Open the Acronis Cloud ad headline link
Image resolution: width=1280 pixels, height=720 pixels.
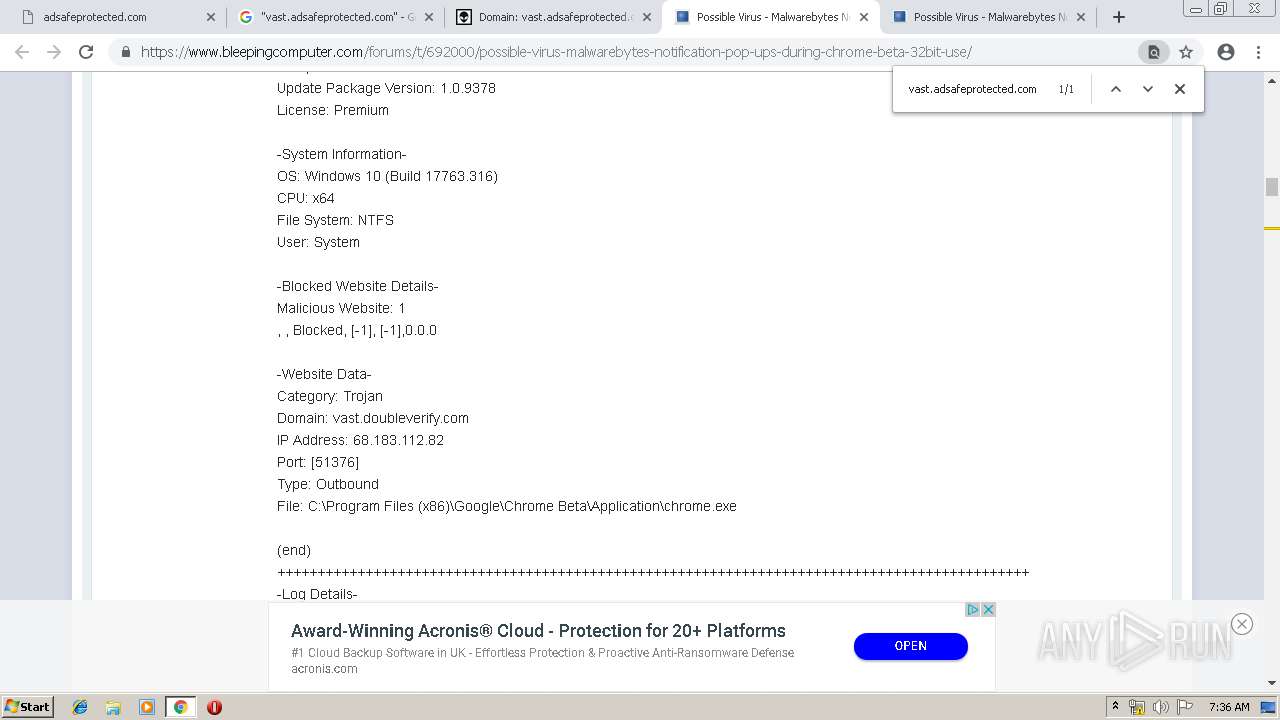tap(538, 631)
